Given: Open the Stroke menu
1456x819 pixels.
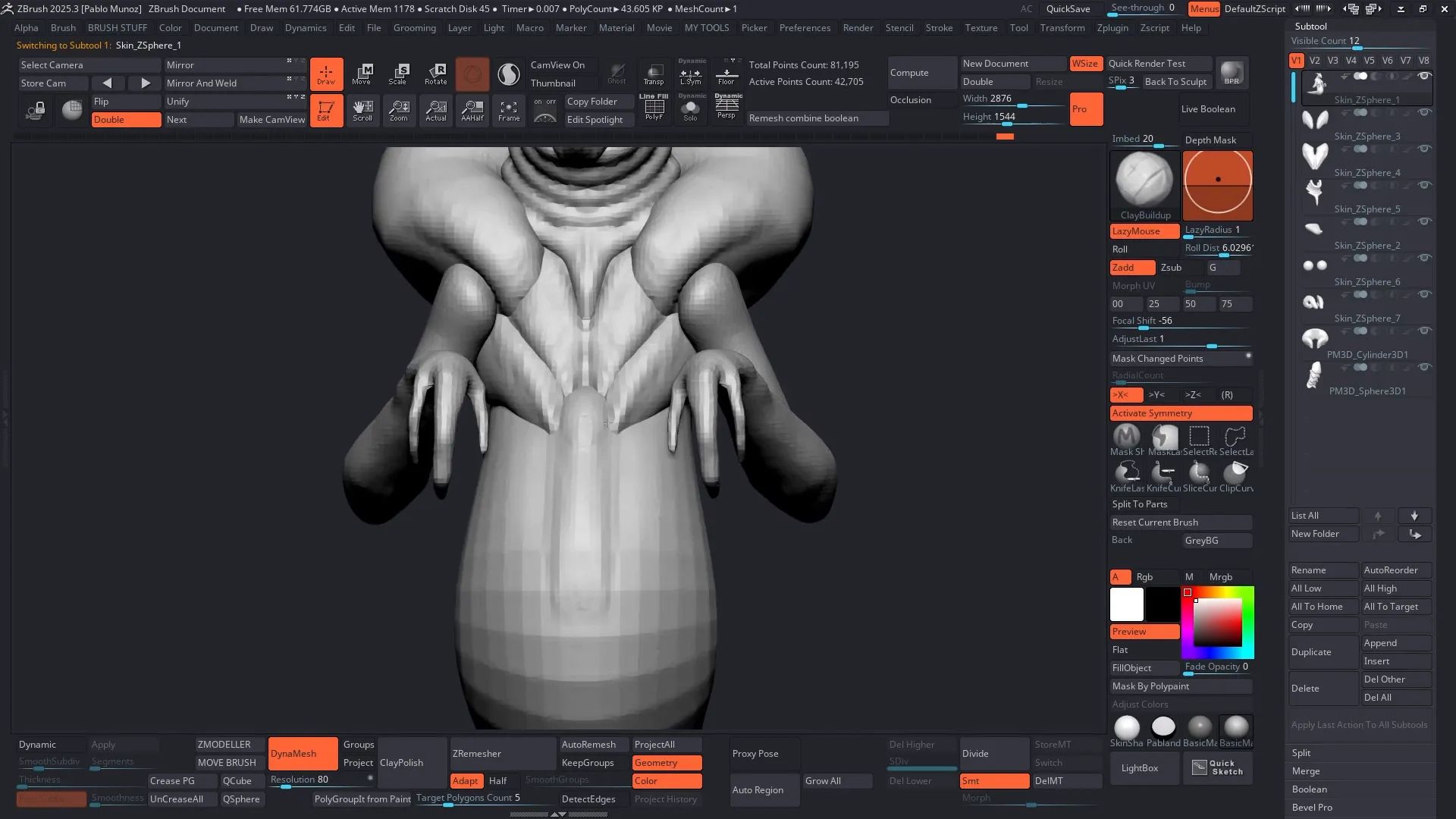Looking at the screenshot, I should 939,28.
